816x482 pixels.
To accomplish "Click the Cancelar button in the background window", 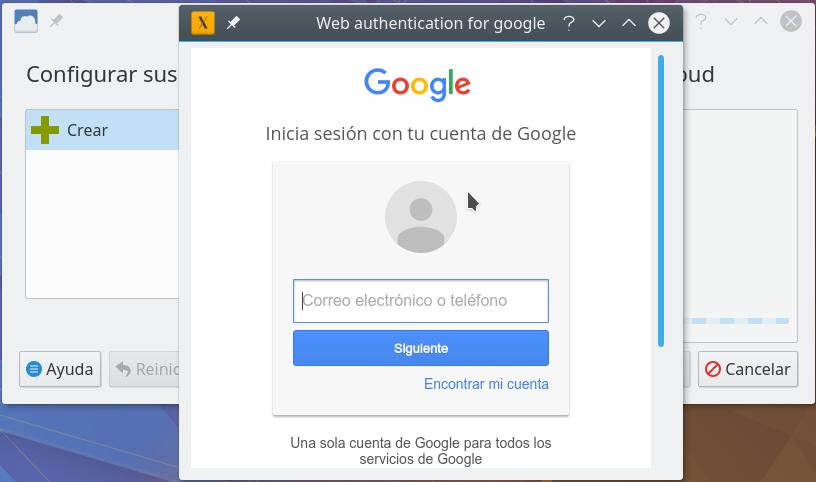I will [748, 369].
